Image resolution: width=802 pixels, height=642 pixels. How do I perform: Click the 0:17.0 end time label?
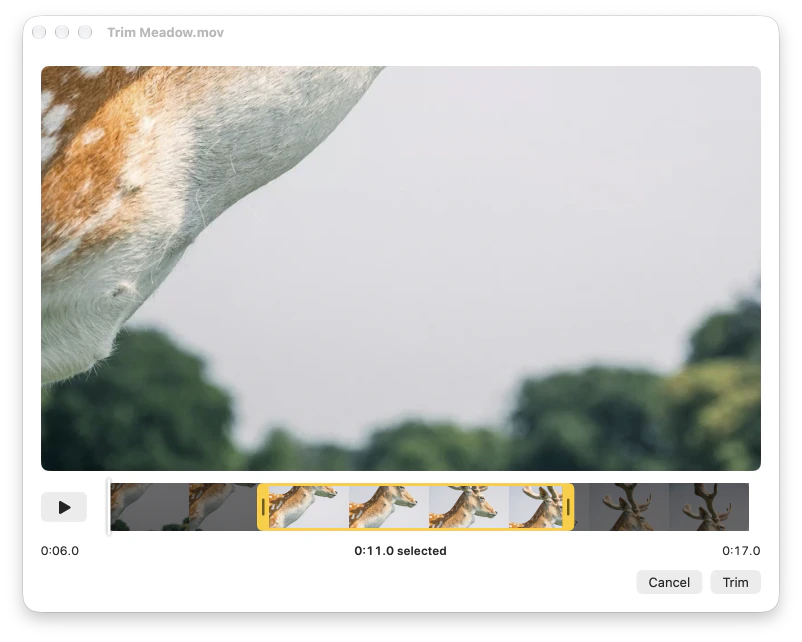click(x=741, y=550)
